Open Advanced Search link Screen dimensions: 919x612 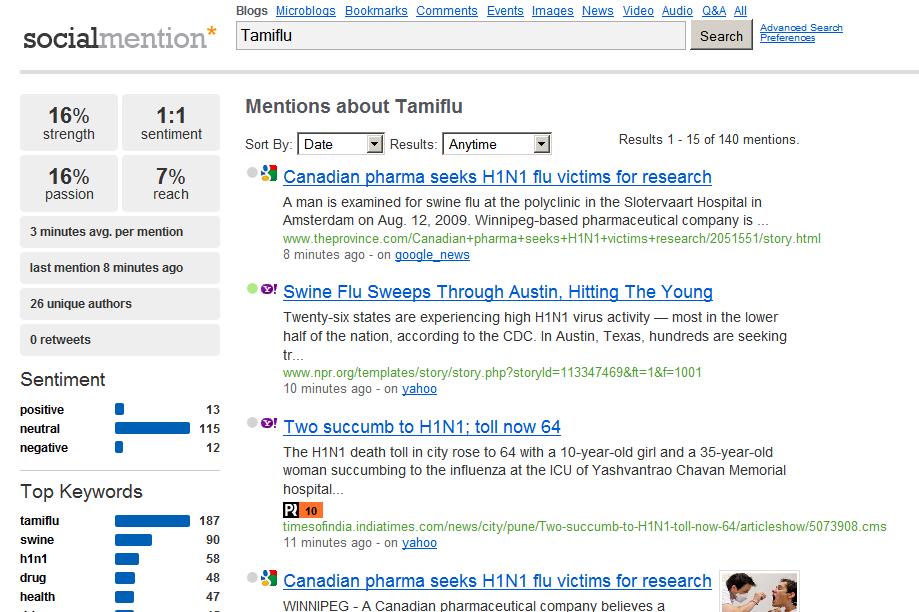tap(801, 28)
